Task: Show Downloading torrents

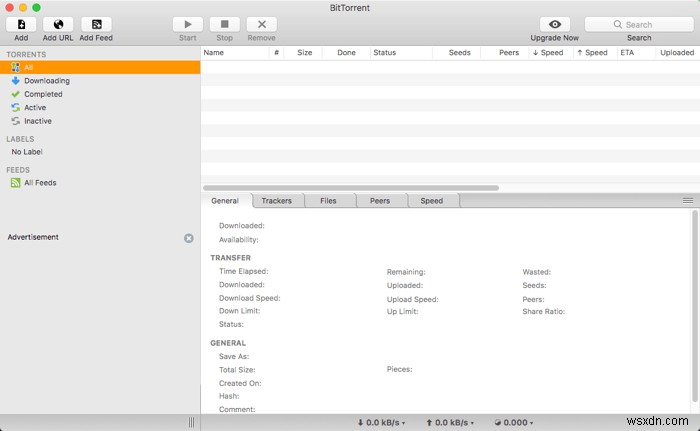Action: coord(47,81)
